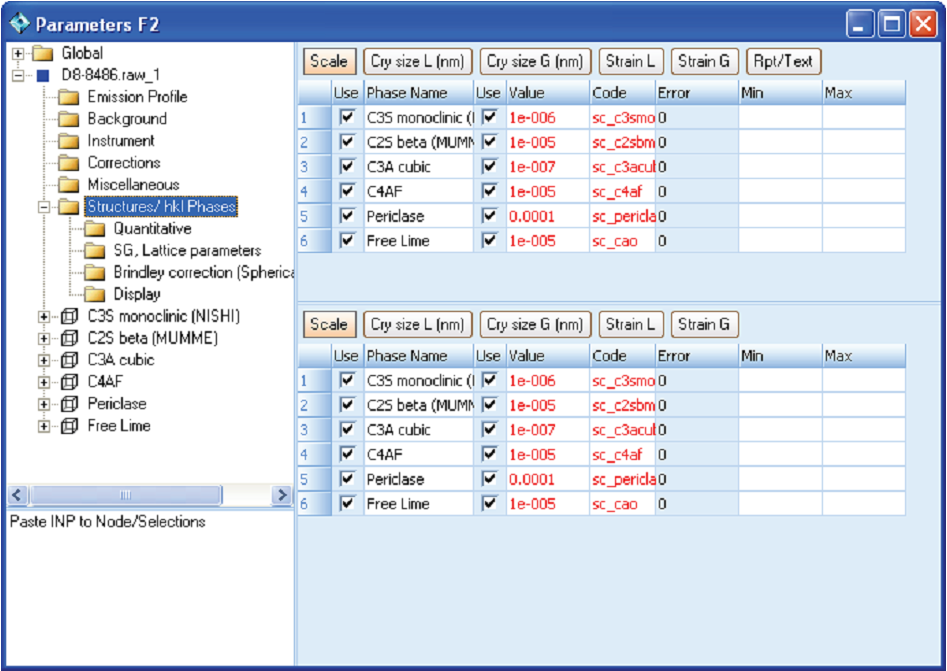The height and width of the screenshot is (671, 947).
Task: Toggle value Use checkbox for C2S beta in top table
Action: coord(490,142)
